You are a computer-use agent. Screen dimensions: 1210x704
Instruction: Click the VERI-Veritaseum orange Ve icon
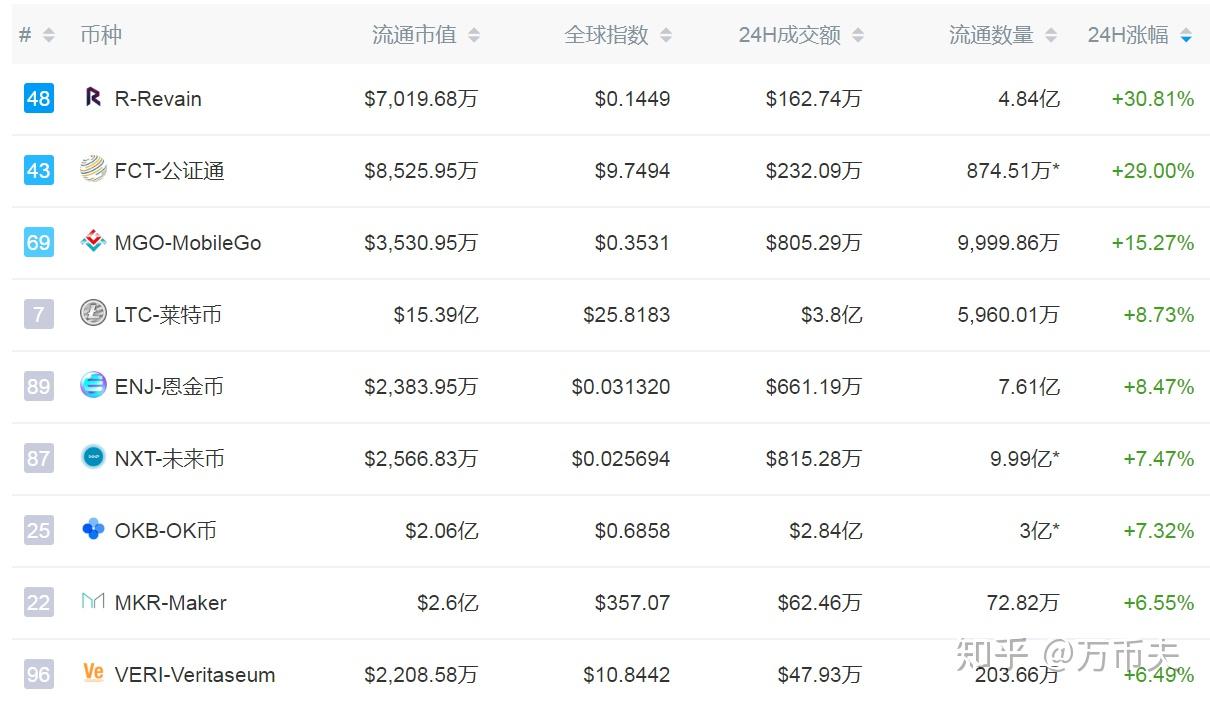(93, 673)
